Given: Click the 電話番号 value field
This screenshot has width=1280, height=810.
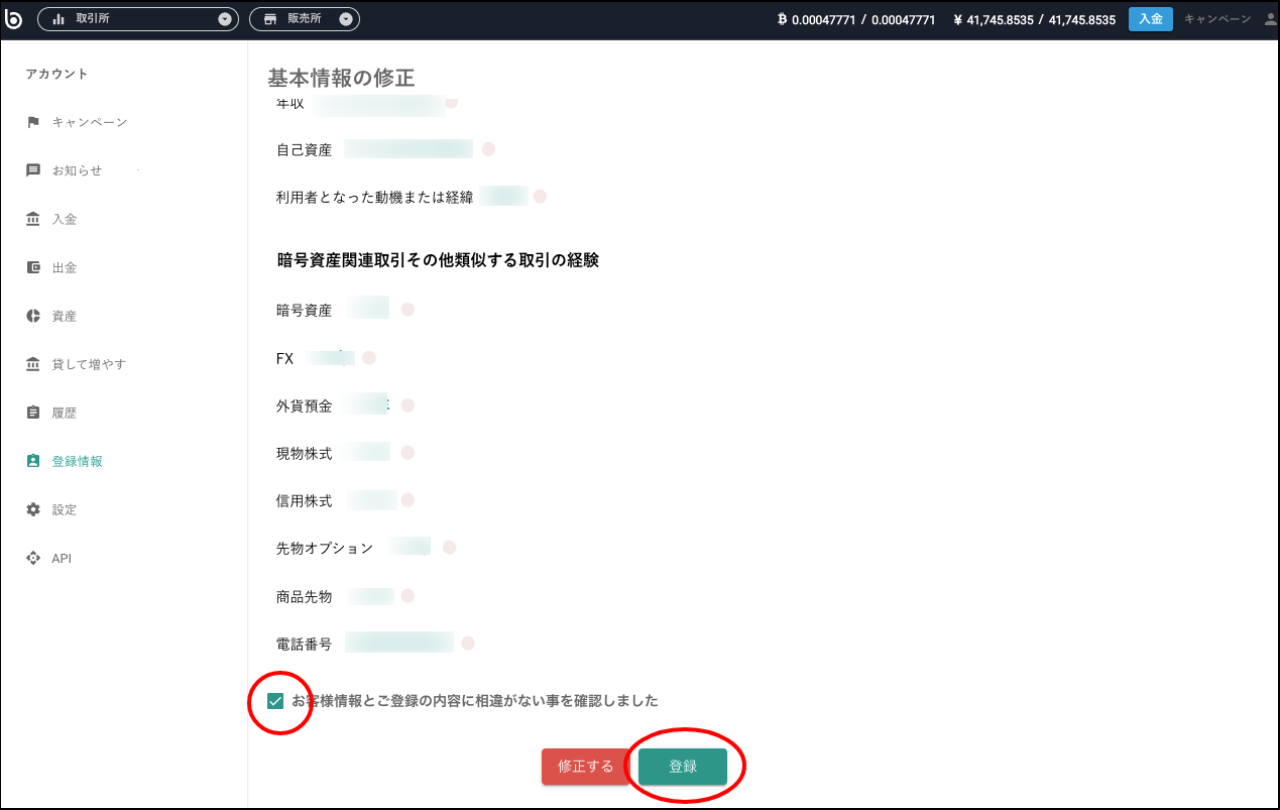Looking at the screenshot, I should [x=400, y=643].
